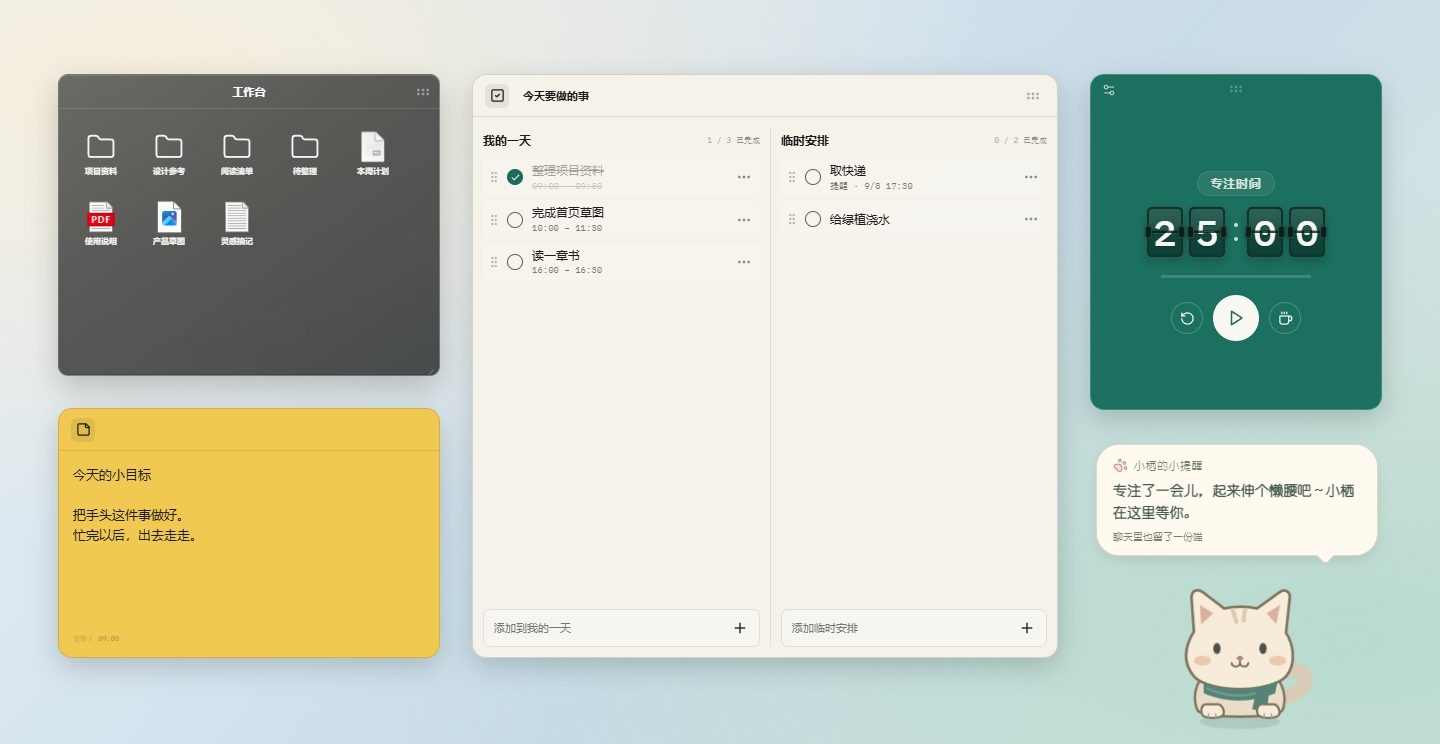The image size is (1440, 744).
Task: Open the 本周计划 file
Action: [x=373, y=154]
